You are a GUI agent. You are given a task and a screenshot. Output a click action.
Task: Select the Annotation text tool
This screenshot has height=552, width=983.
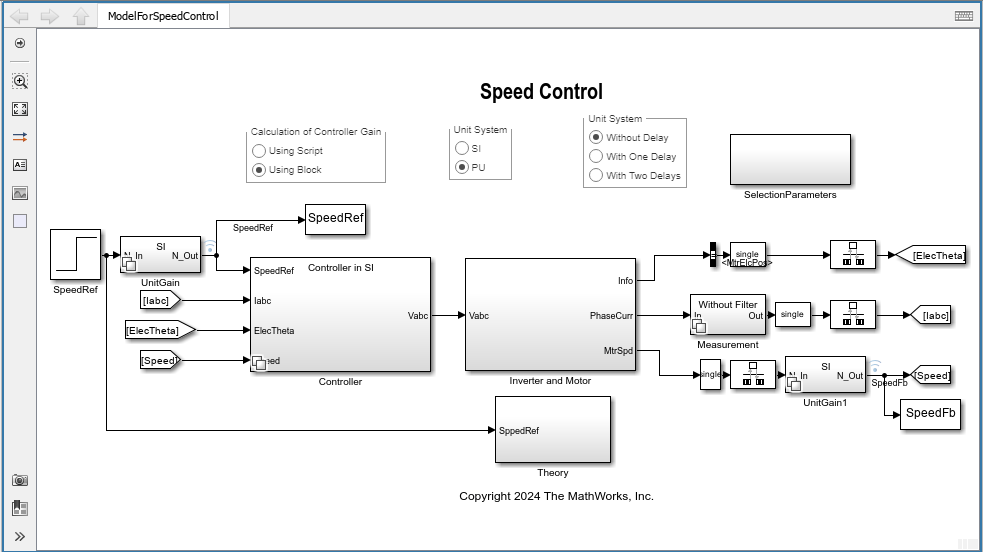coord(20,165)
